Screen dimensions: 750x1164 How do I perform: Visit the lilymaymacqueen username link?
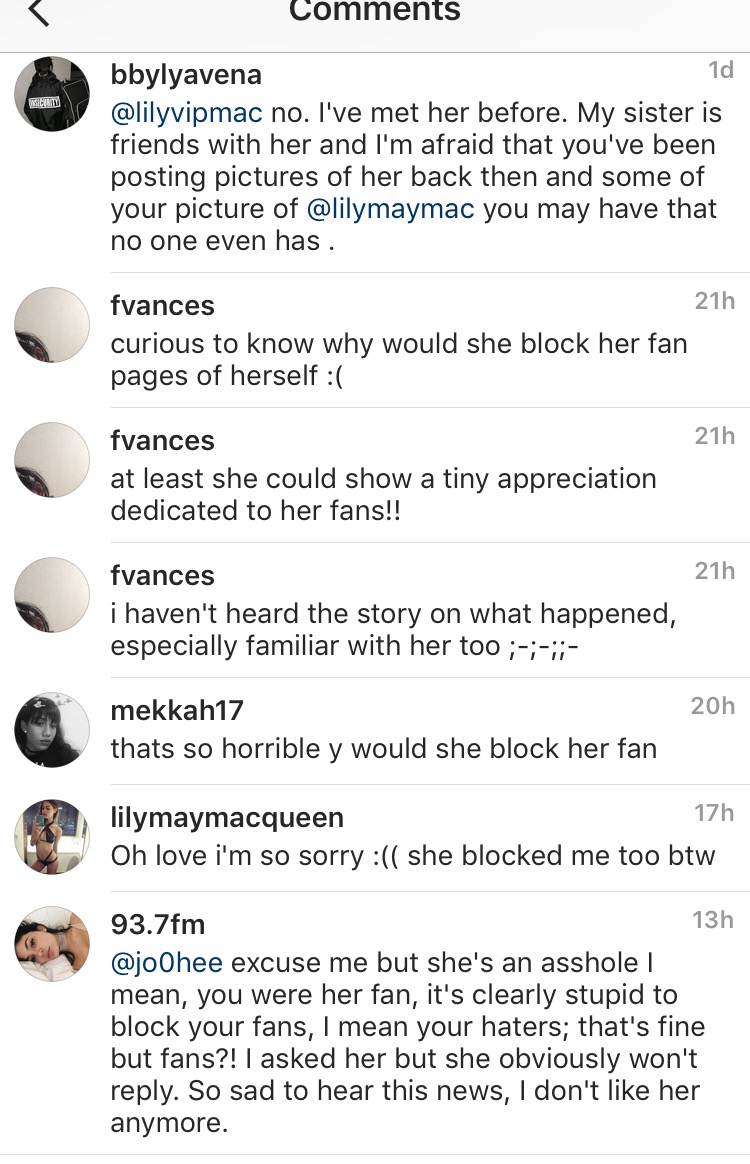[226, 817]
